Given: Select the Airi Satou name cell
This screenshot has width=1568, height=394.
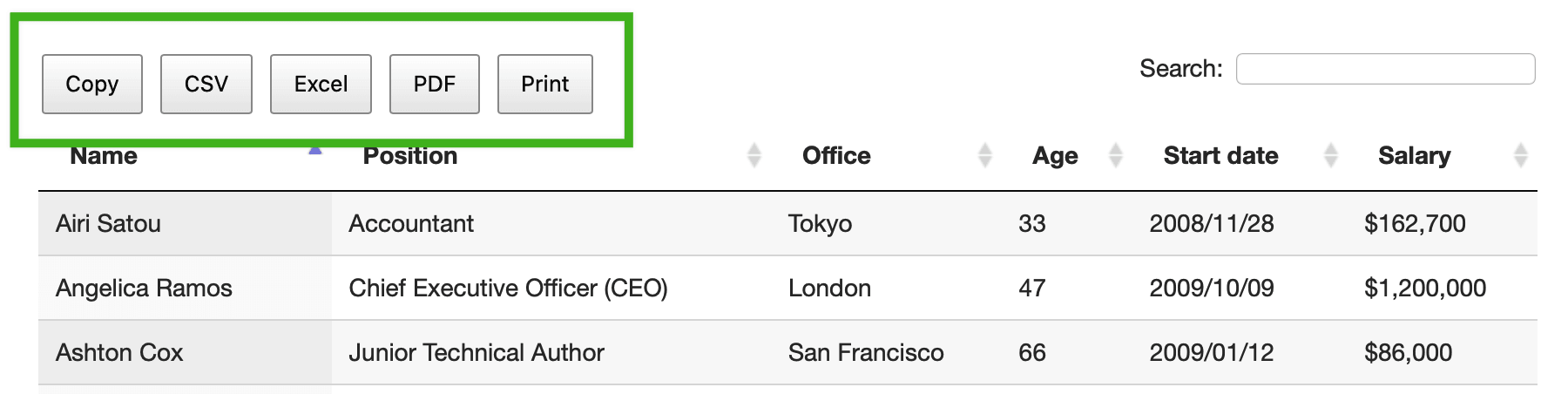Looking at the screenshot, I should pos(109,224).
